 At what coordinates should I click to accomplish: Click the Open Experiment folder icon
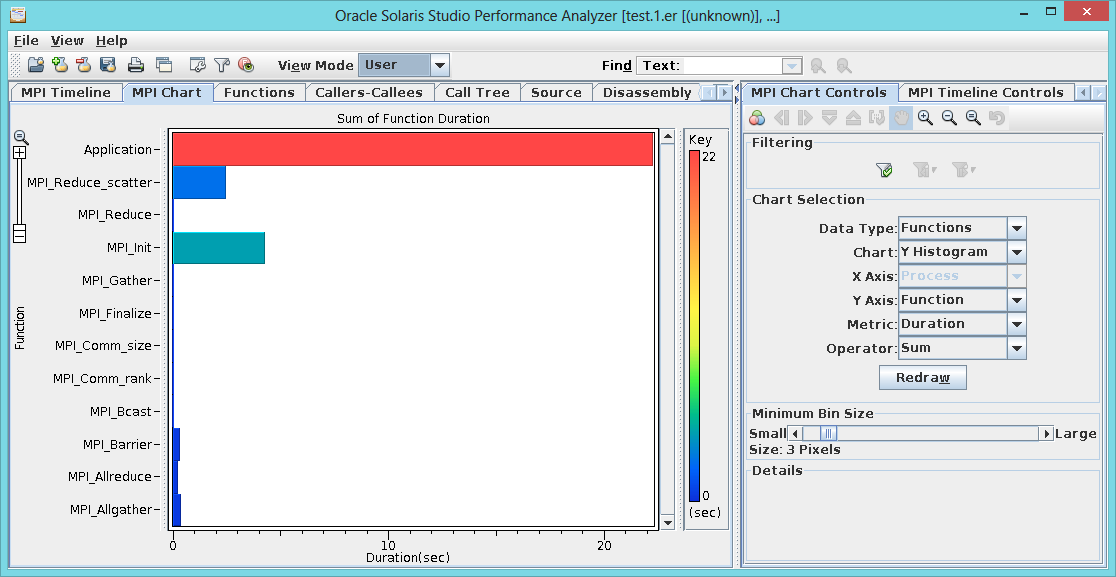[x=36, y=65]
